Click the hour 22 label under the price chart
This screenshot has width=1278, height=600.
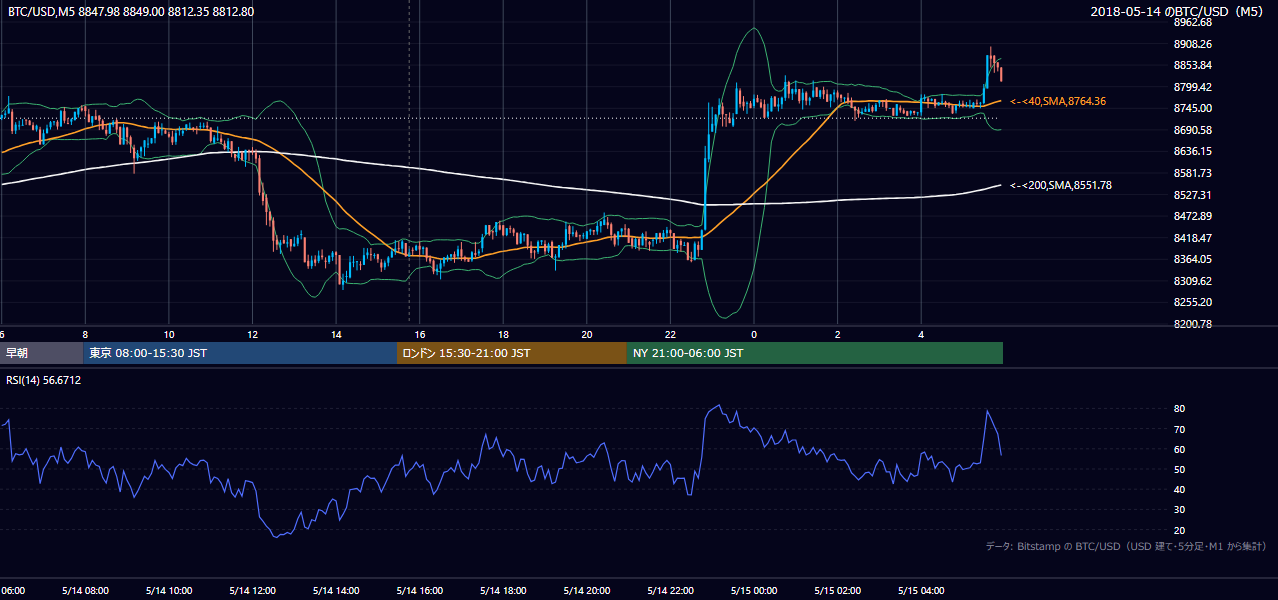670,335
